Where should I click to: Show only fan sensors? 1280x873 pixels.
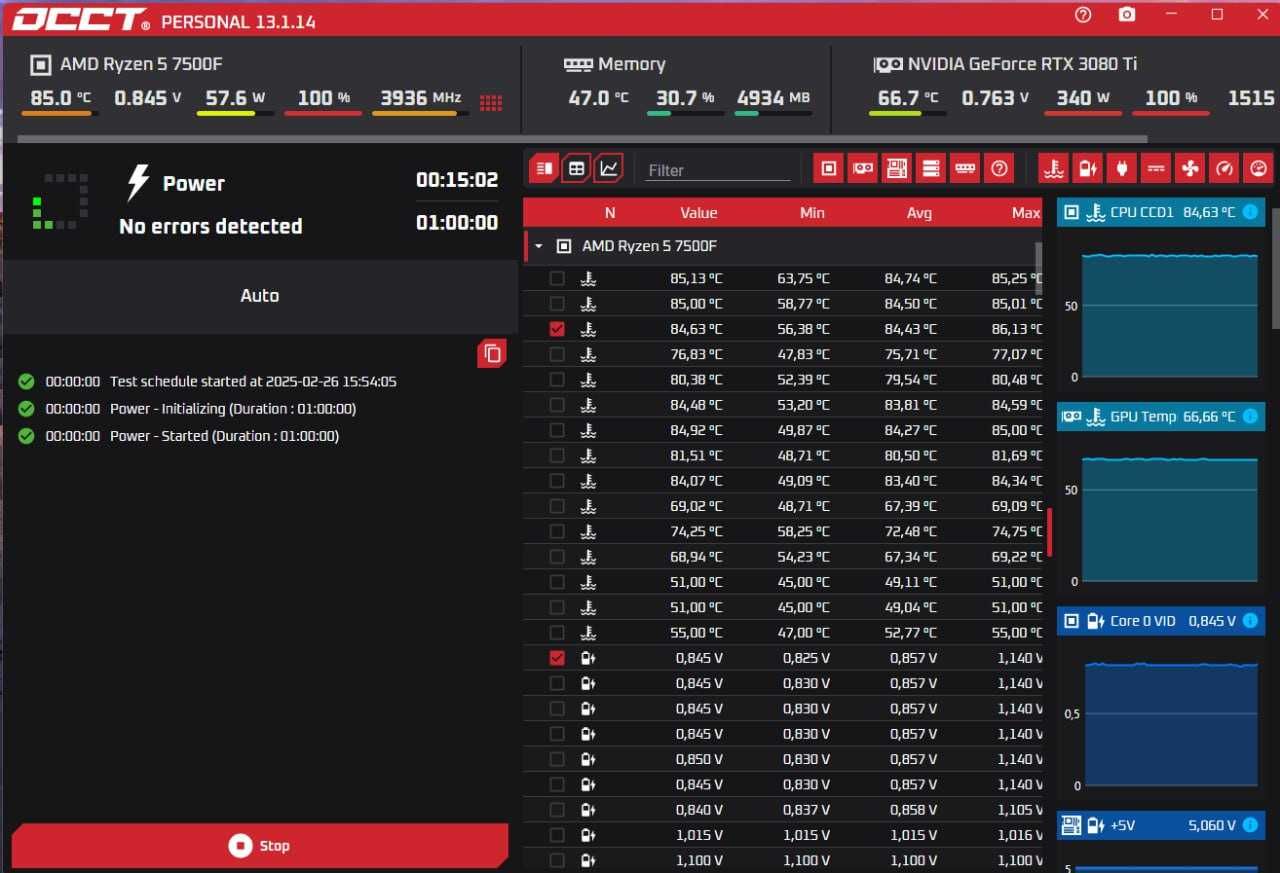1189,168
